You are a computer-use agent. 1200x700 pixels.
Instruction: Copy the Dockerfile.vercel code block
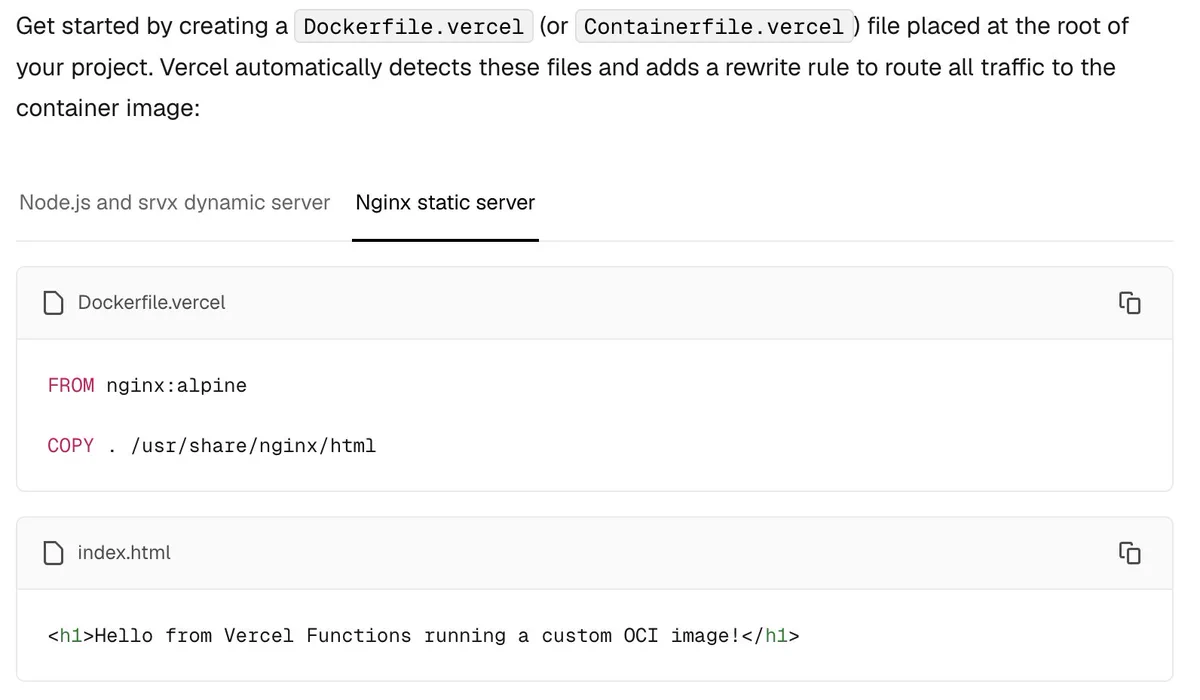click(1129, 302)
